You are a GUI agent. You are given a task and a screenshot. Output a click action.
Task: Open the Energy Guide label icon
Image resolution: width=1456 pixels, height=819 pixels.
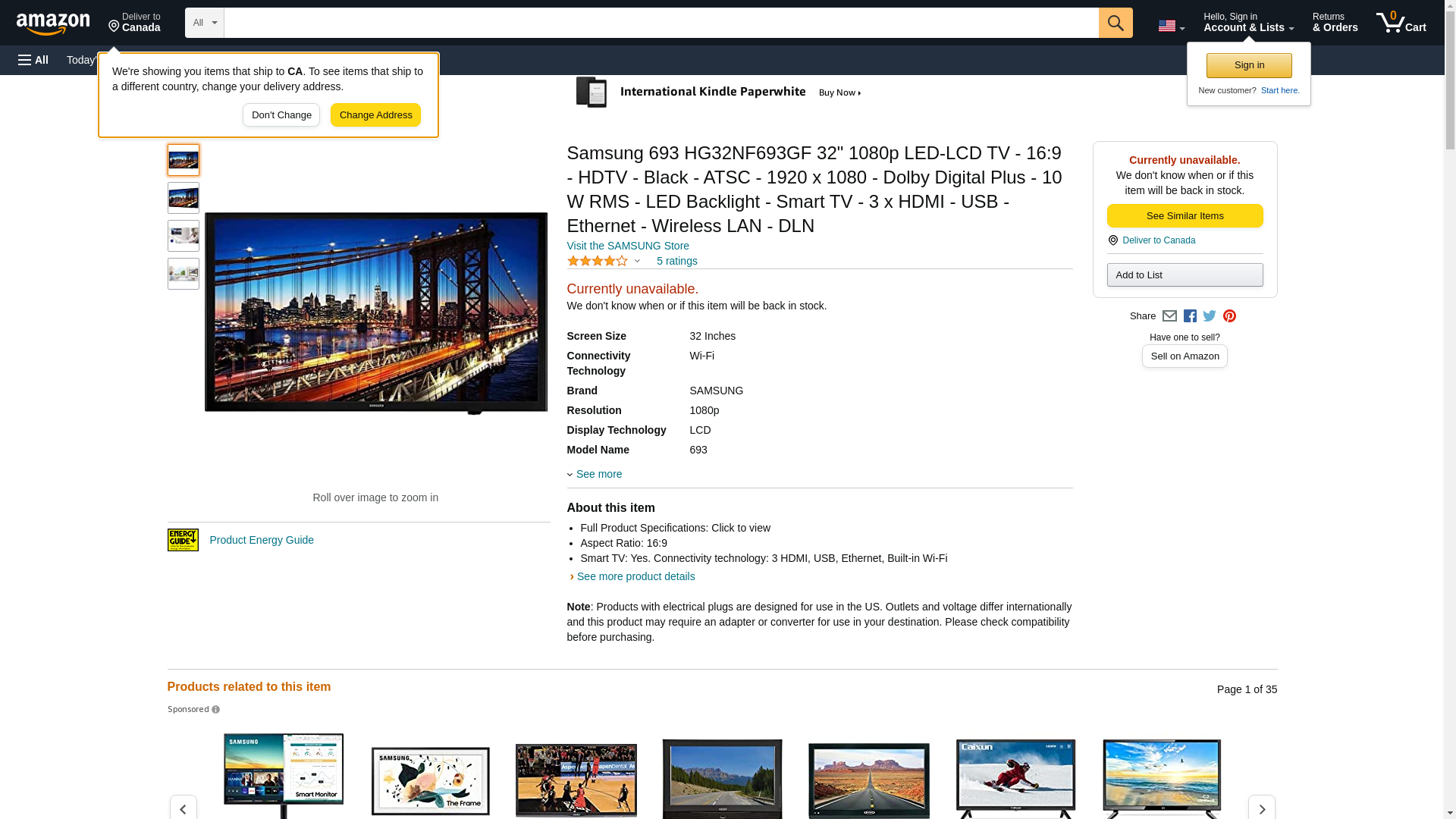[x=183, y=540]
